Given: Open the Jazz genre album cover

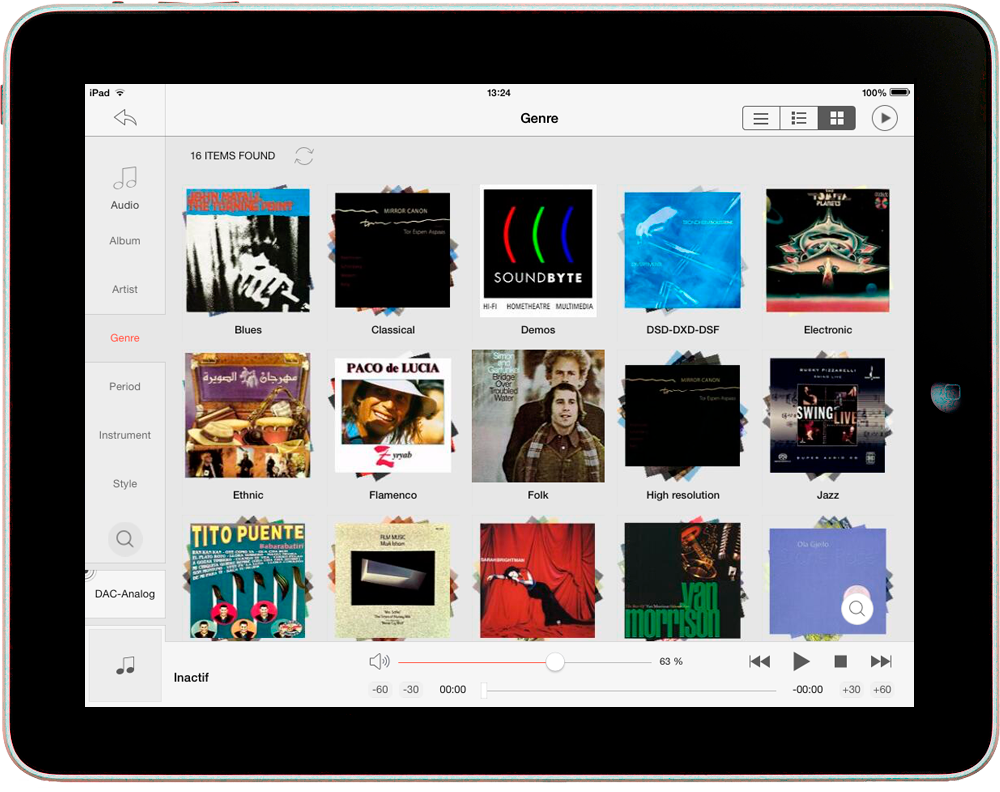Looking at the screenshot, I should pyautogui.click(x=827, y=415).
